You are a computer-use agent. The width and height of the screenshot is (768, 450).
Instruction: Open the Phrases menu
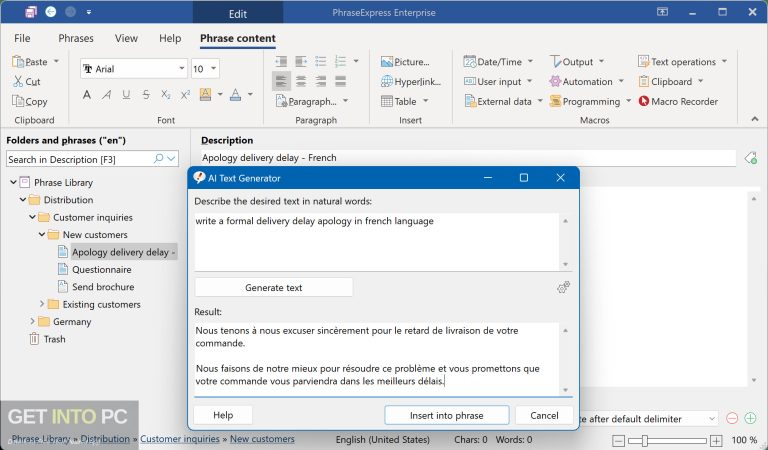76,38
